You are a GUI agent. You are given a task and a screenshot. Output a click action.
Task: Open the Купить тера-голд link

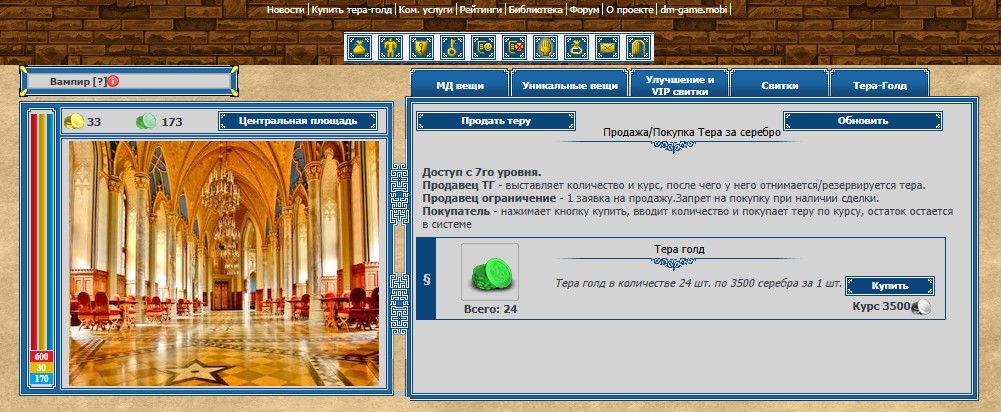click(x=352, y=10)
